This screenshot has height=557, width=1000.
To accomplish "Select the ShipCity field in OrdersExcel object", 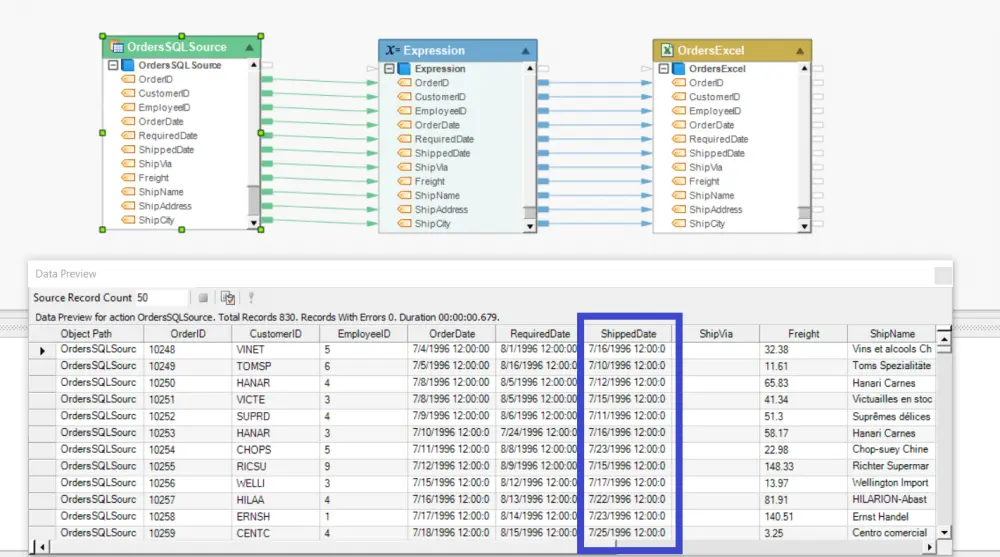I will [707, 223].
